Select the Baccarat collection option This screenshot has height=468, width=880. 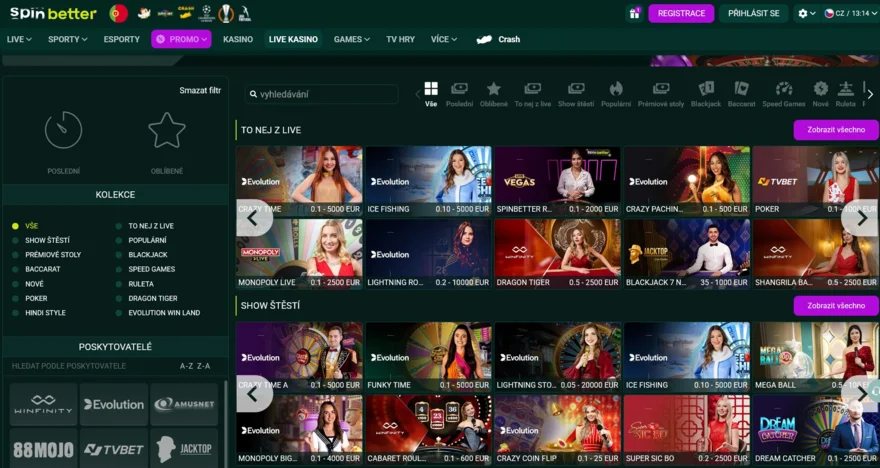(x=36, y=269)
